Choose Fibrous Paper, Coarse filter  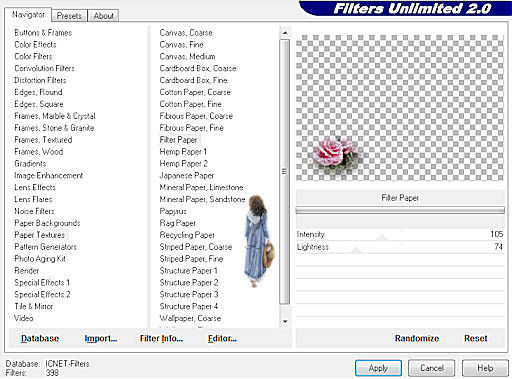(196, 116)
